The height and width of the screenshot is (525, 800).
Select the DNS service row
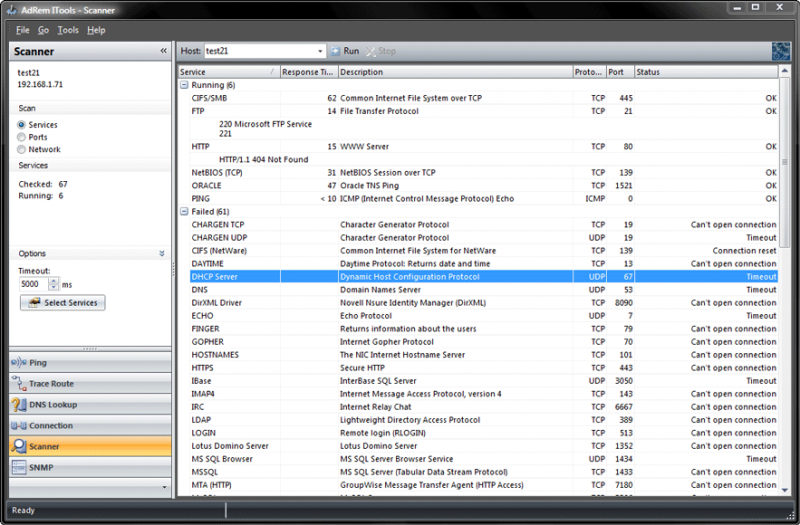tap(484, 289)
